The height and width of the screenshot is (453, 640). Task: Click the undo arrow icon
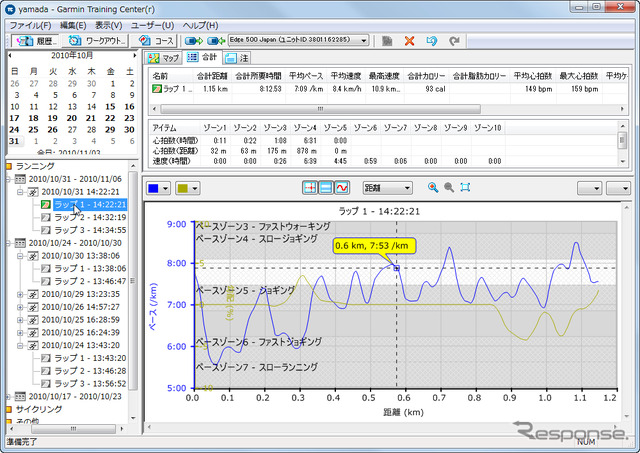point(431,41)
